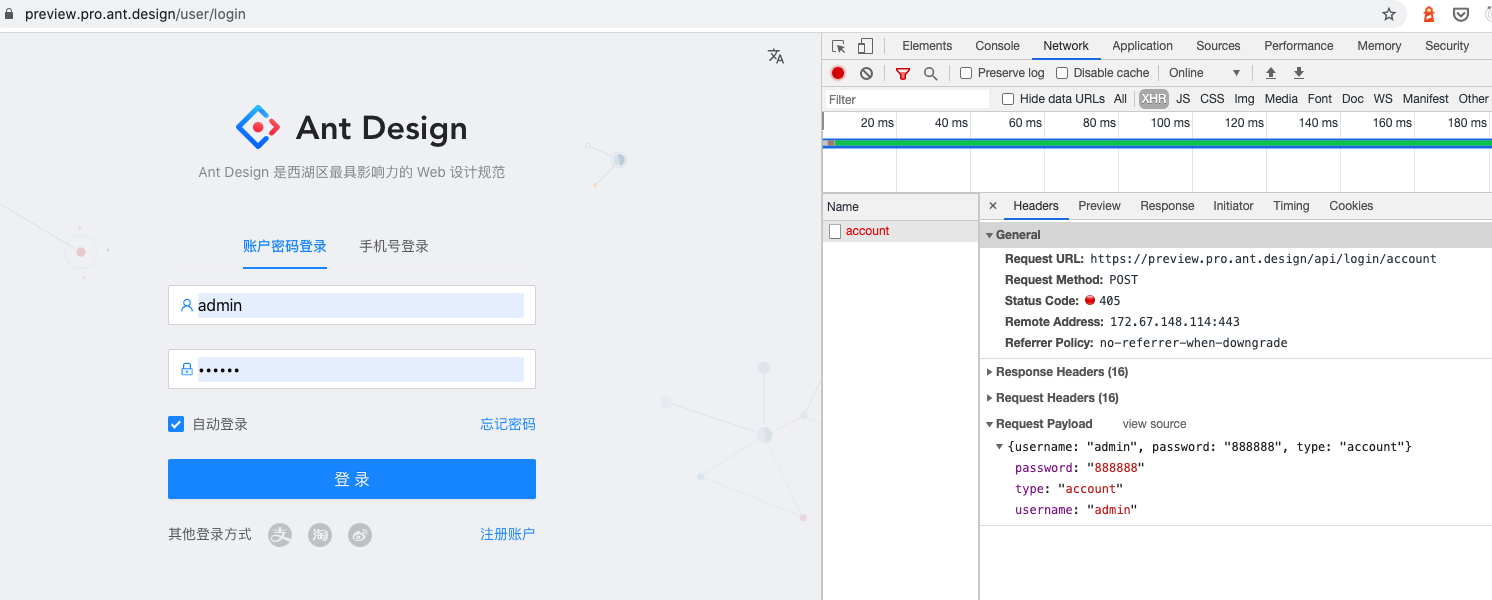Click the export HAR download icon
Screen dimensions: 1492x600
[1299, 73]
